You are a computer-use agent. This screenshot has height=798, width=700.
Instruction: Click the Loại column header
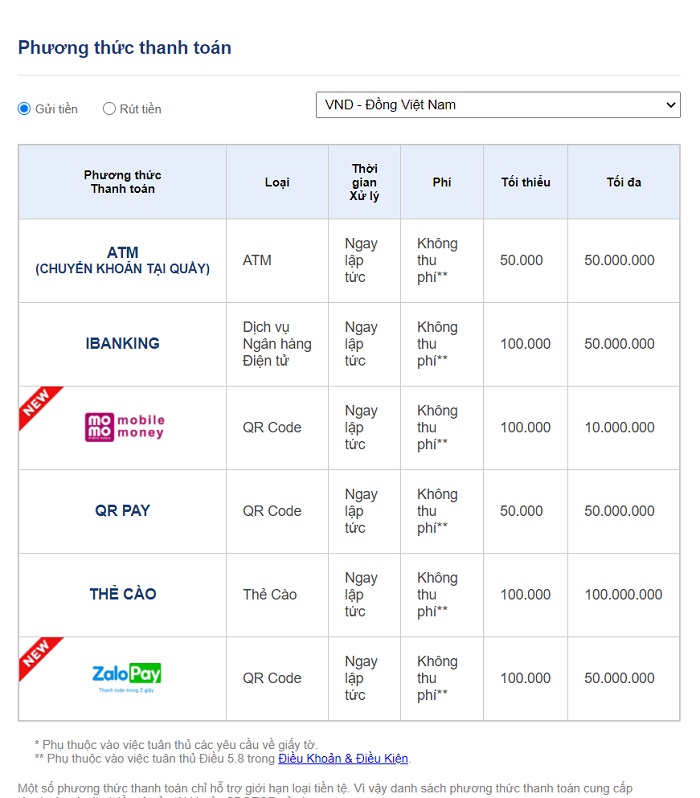277,182
